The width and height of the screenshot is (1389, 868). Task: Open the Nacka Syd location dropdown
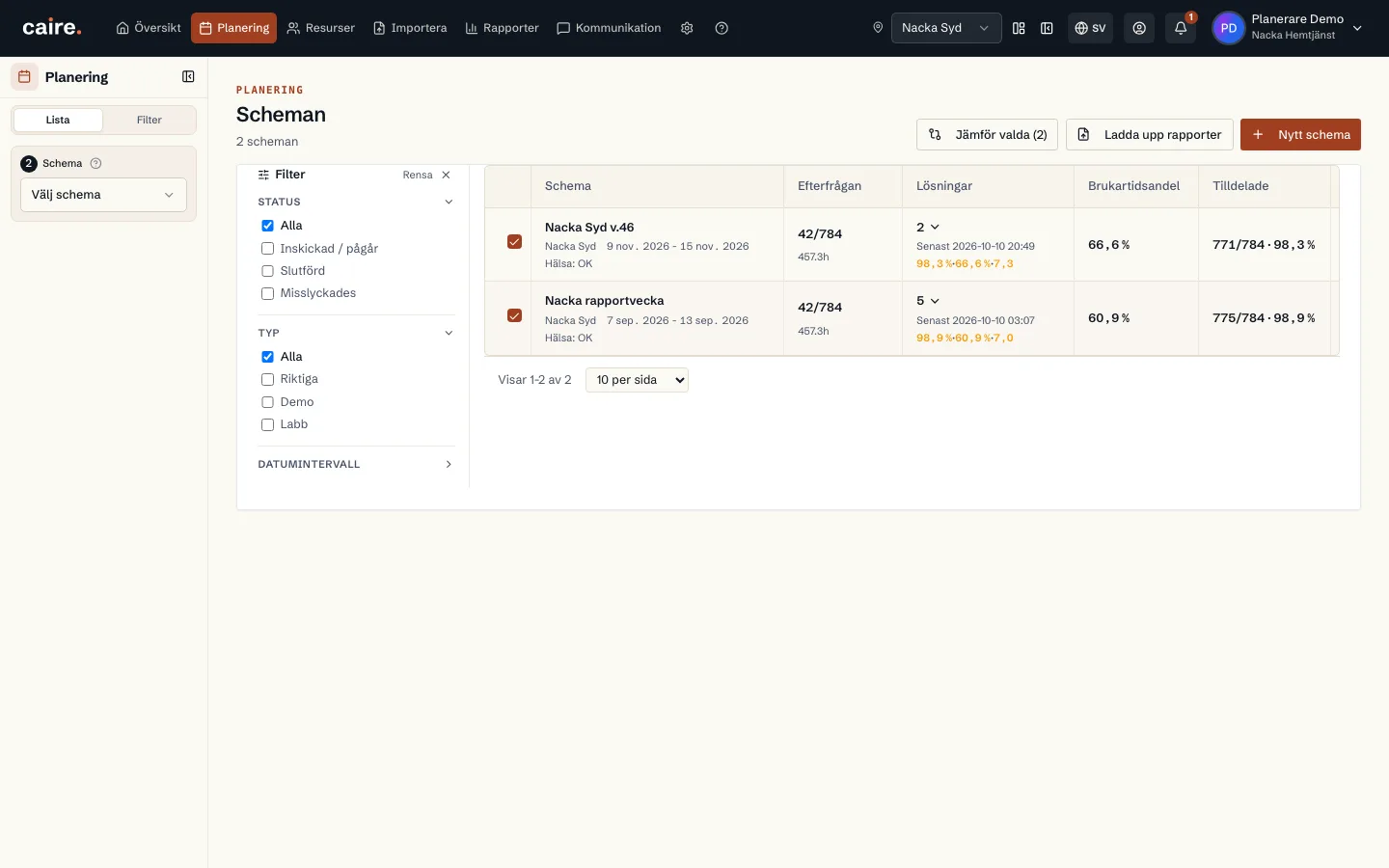[946, 28]
